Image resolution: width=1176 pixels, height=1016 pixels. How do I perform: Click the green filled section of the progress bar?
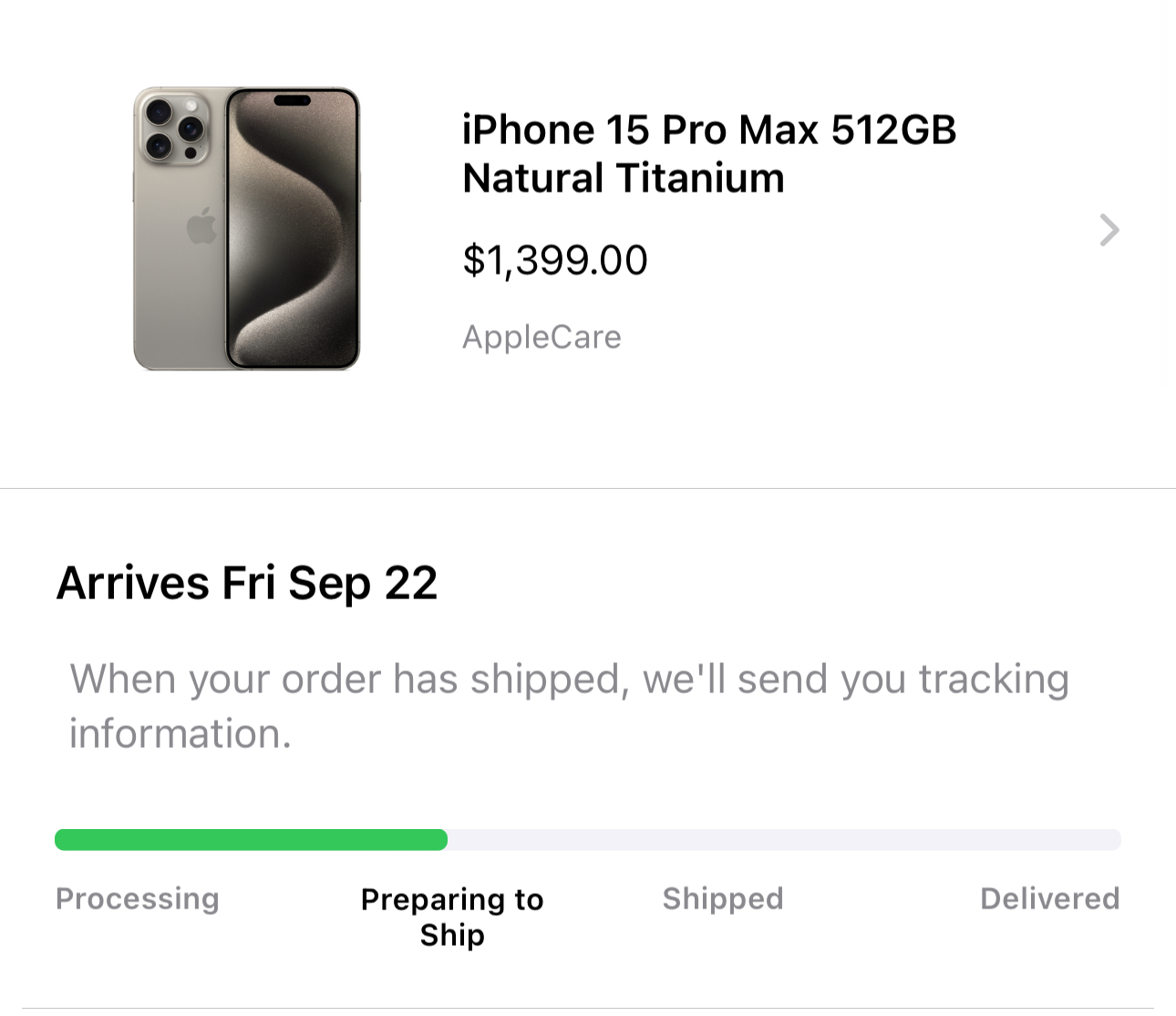coord(251,840)
